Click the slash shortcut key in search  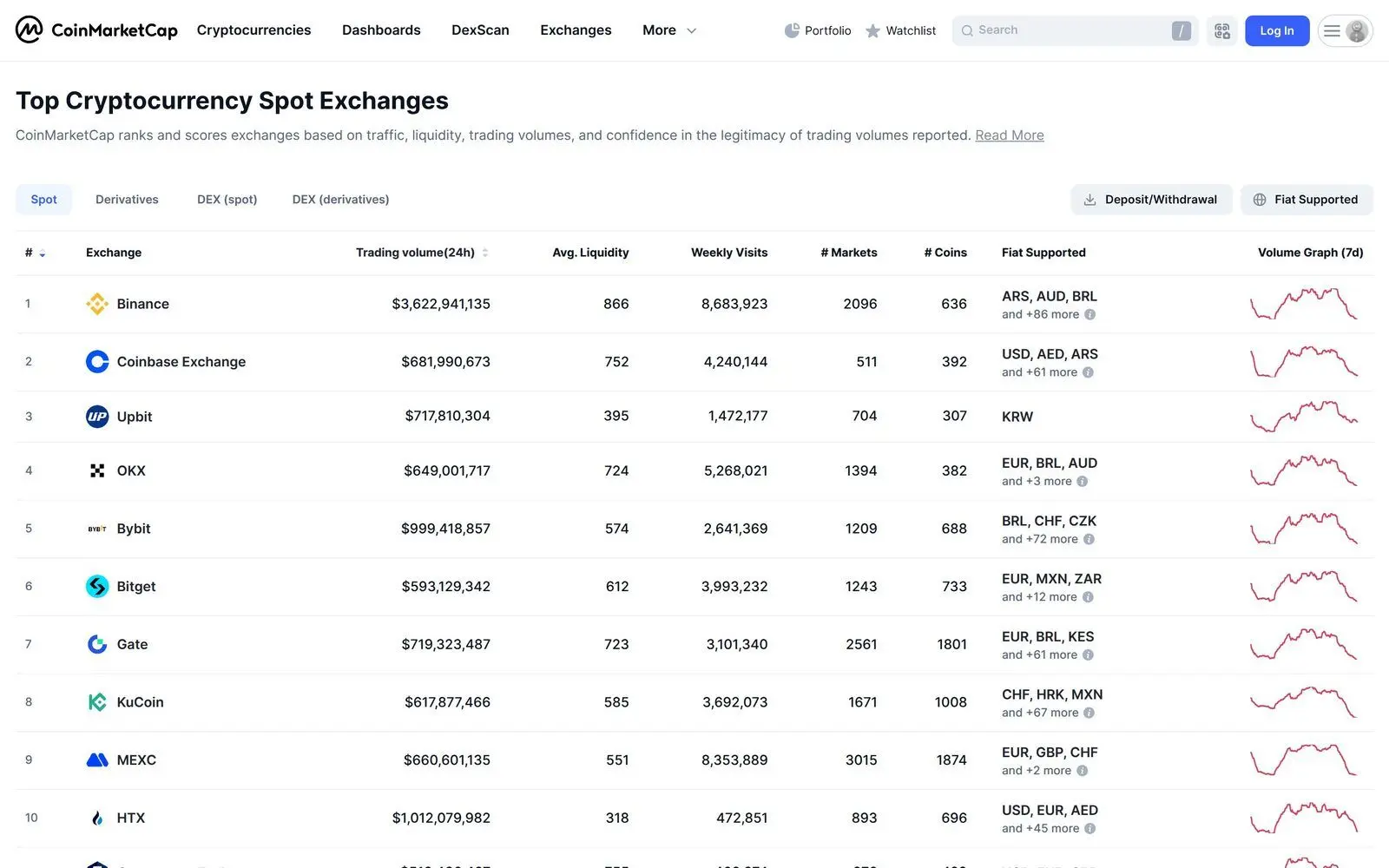point(1181,31)
